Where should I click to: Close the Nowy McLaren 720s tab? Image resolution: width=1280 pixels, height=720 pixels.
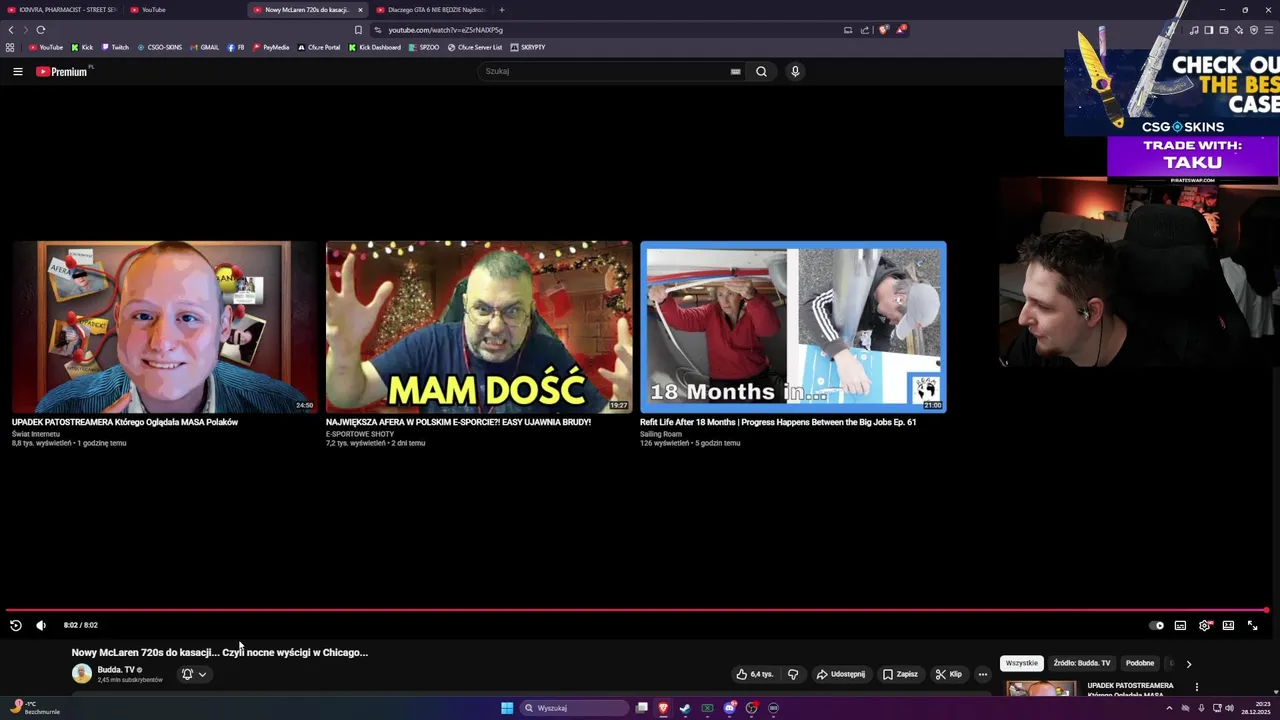pyautogui.click(x=361, y=10)
